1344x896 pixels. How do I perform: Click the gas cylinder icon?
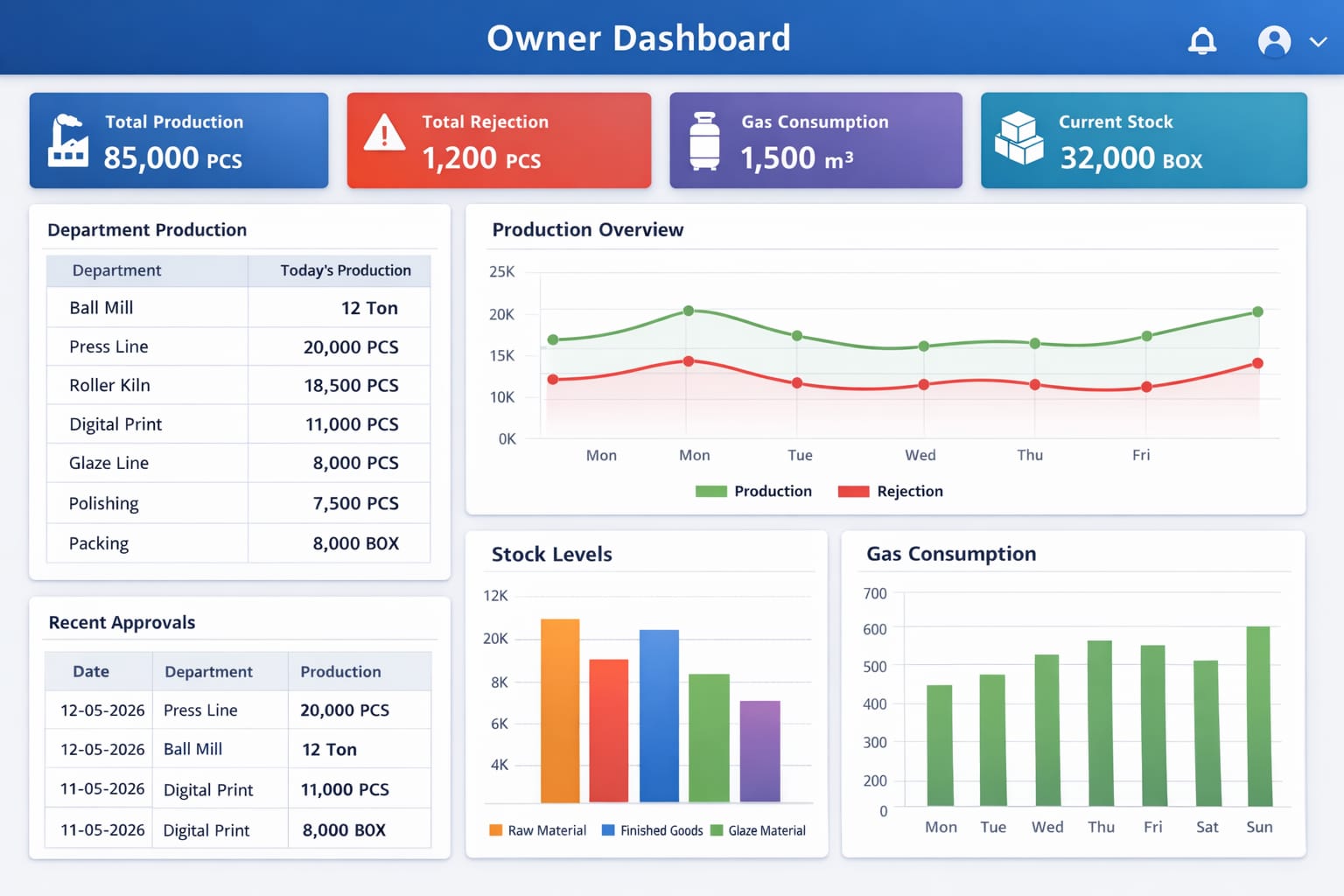704,141
